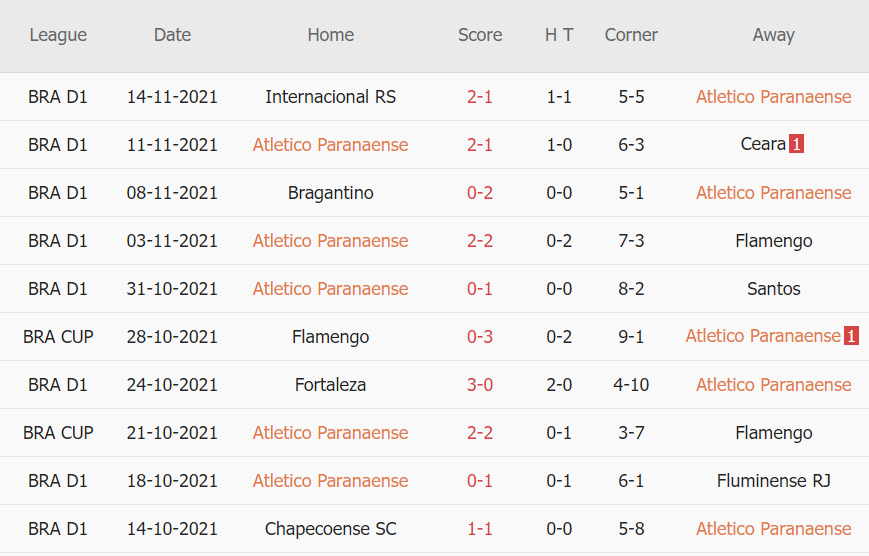This screenshot has height=556, width=869.
Task: Open the Internacional RS team link
Action: [331, 97]
